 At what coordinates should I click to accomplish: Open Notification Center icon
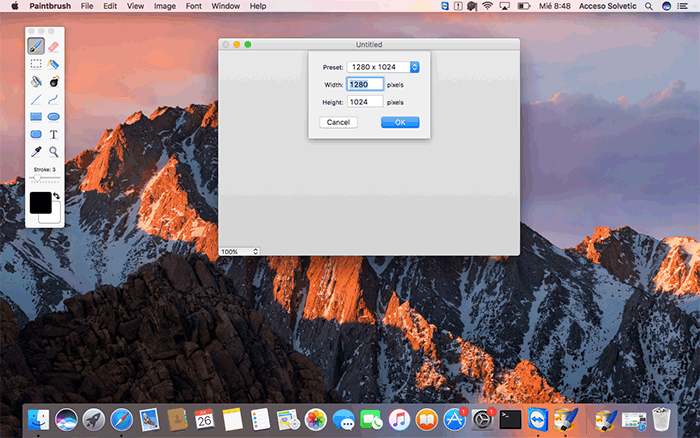(x=683, y=6)
